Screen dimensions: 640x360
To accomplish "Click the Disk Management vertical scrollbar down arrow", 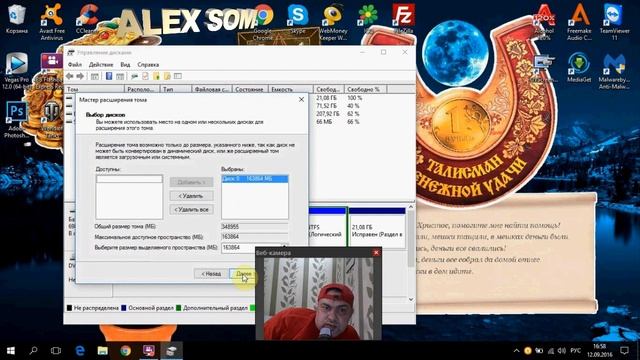I will [x=411, y=299].
